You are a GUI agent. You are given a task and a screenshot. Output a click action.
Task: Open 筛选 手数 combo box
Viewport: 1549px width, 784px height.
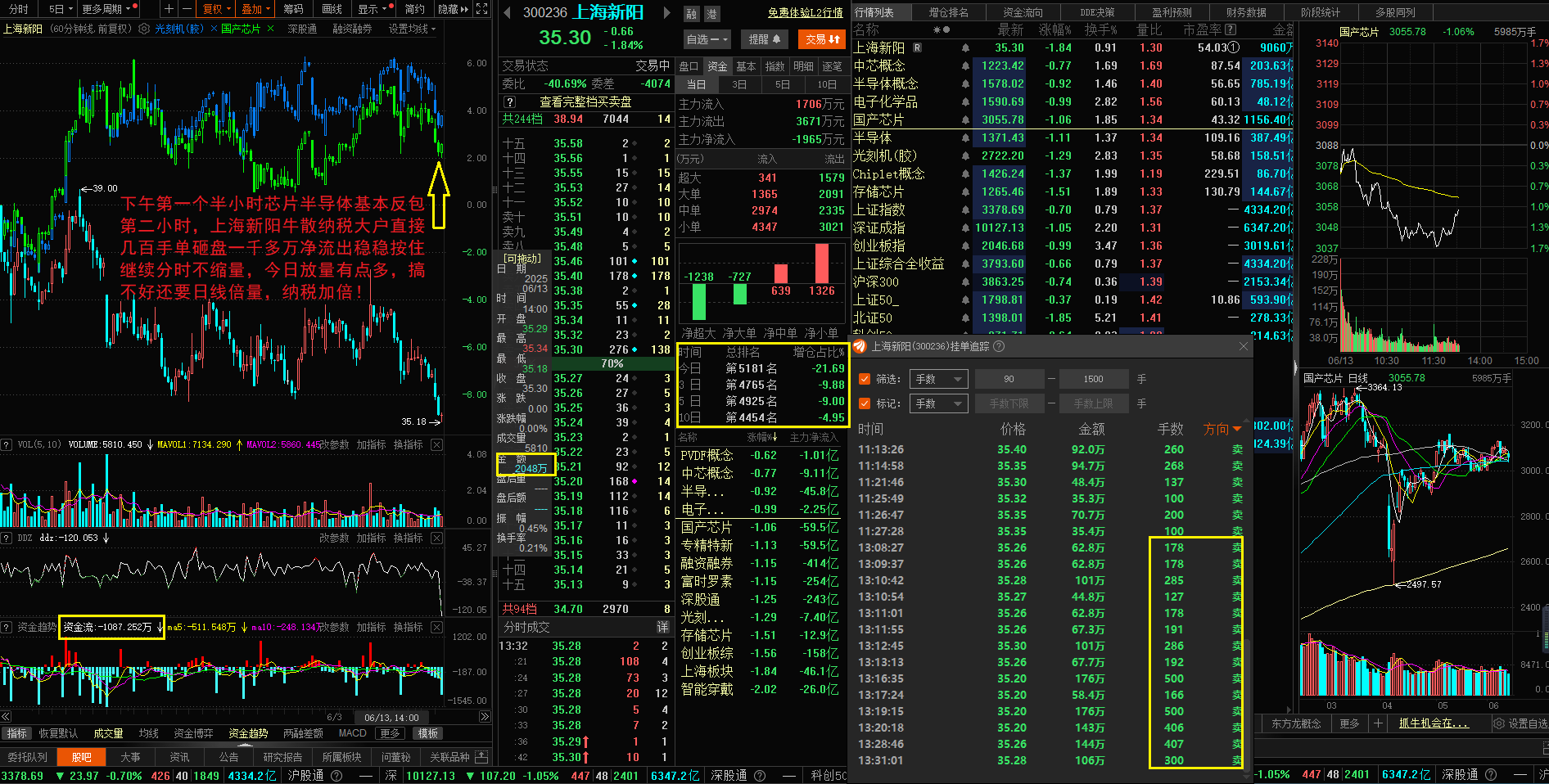[x=938, y=379]
